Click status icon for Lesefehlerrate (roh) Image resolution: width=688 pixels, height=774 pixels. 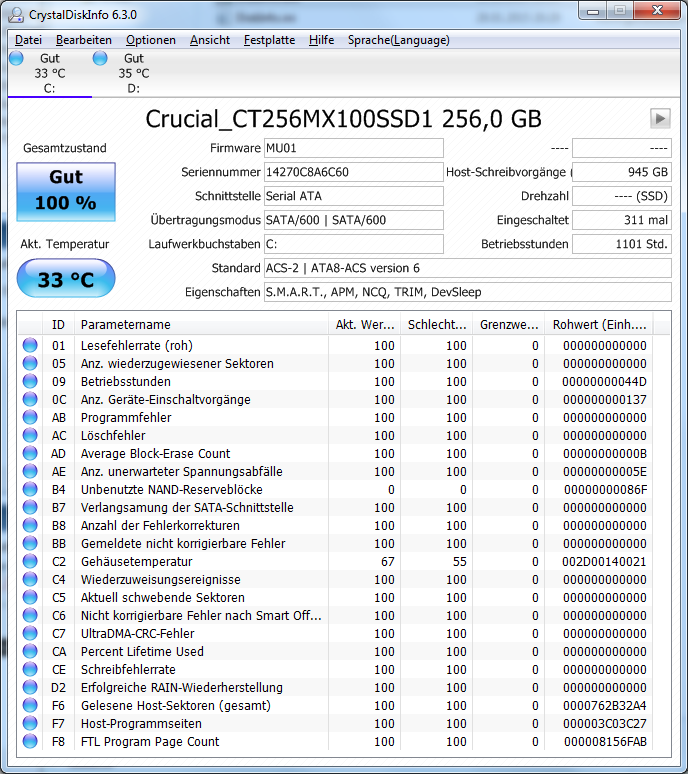click(30, 345)
